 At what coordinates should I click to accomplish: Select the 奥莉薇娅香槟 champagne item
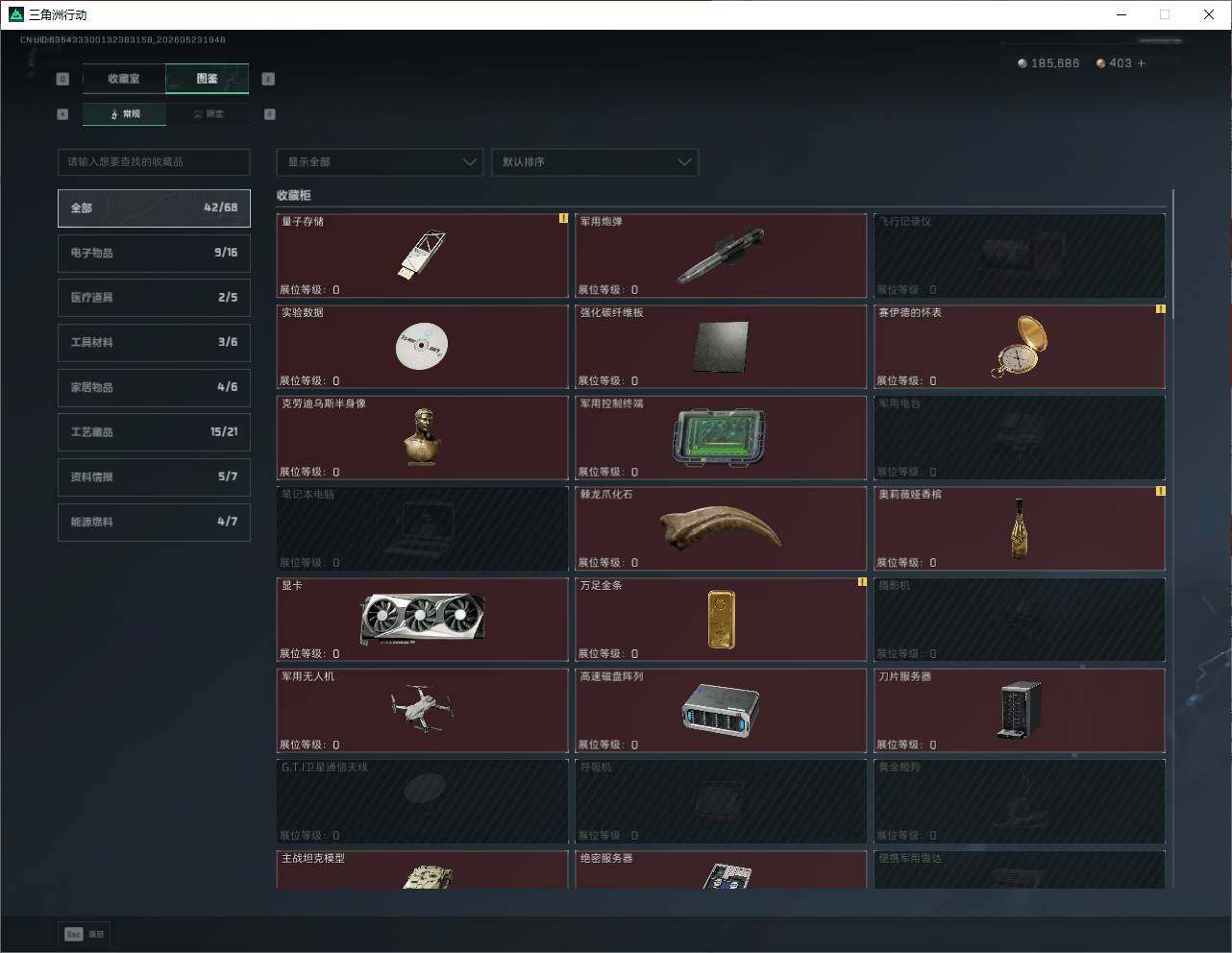[1020, 528]
